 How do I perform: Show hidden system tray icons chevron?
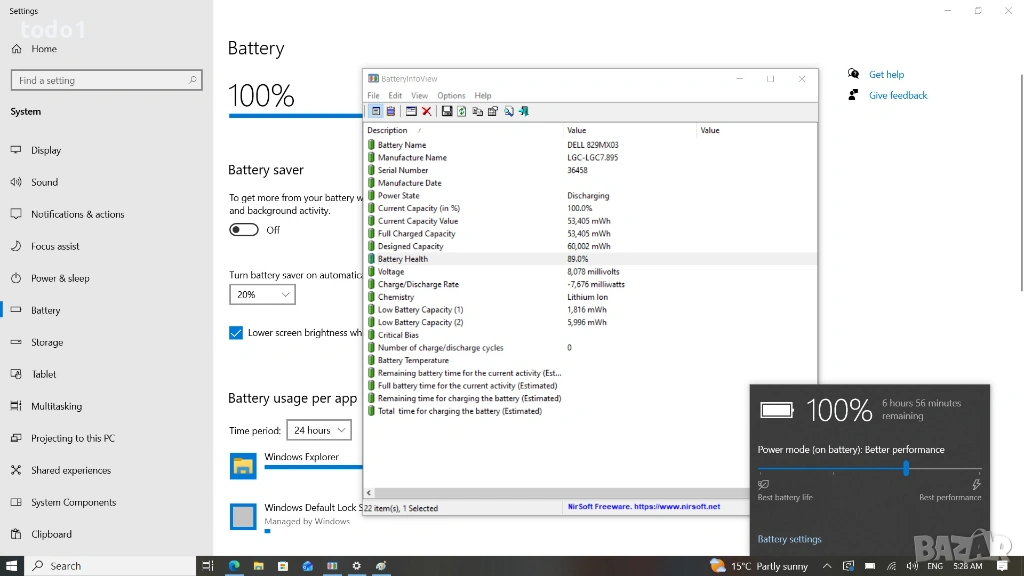tap(827, 566)
